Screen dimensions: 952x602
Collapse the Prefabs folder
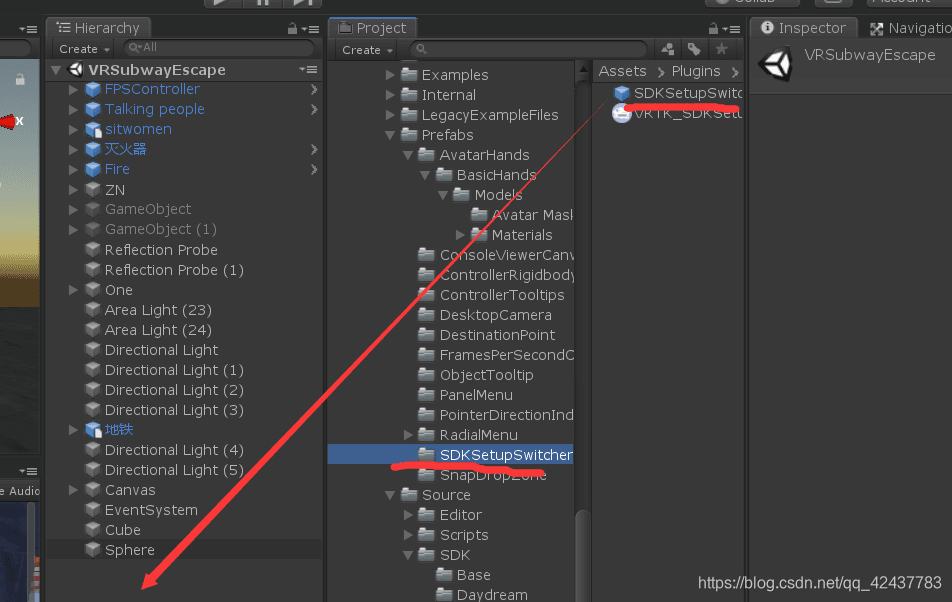click(x=390, y=135)
